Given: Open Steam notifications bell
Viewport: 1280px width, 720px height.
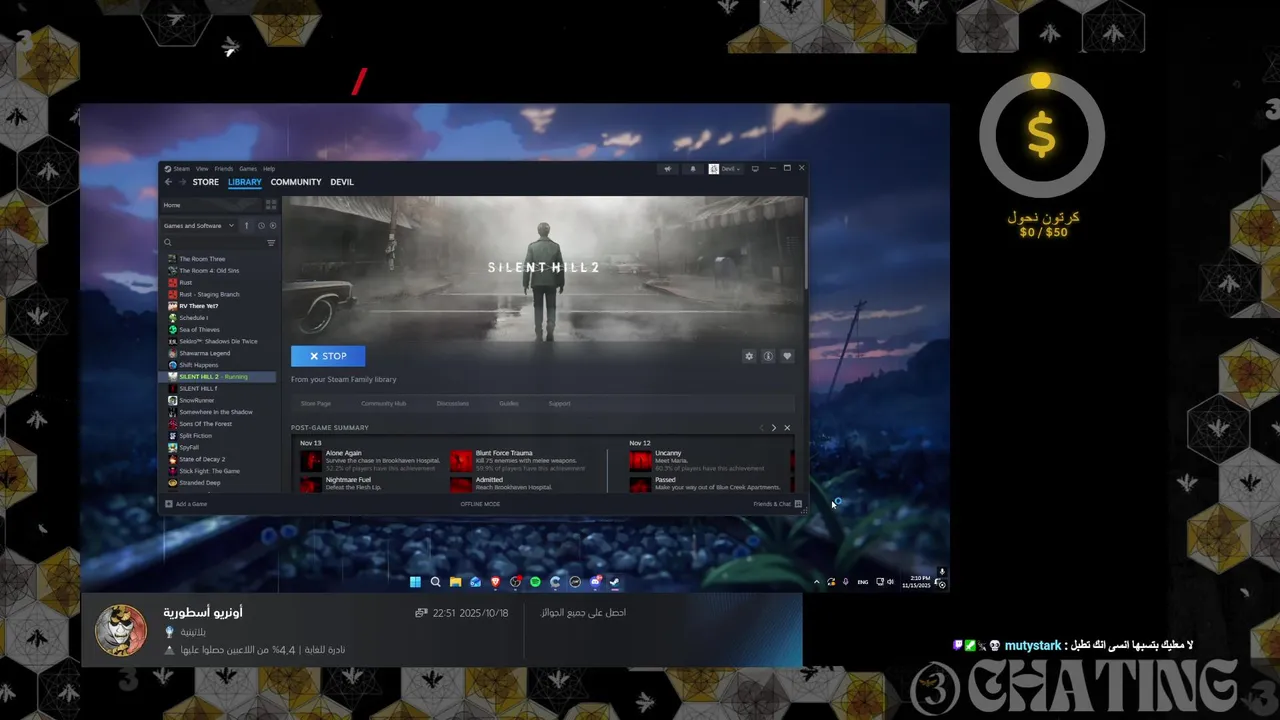Looking at the screenshot, I should coord(693,169).
